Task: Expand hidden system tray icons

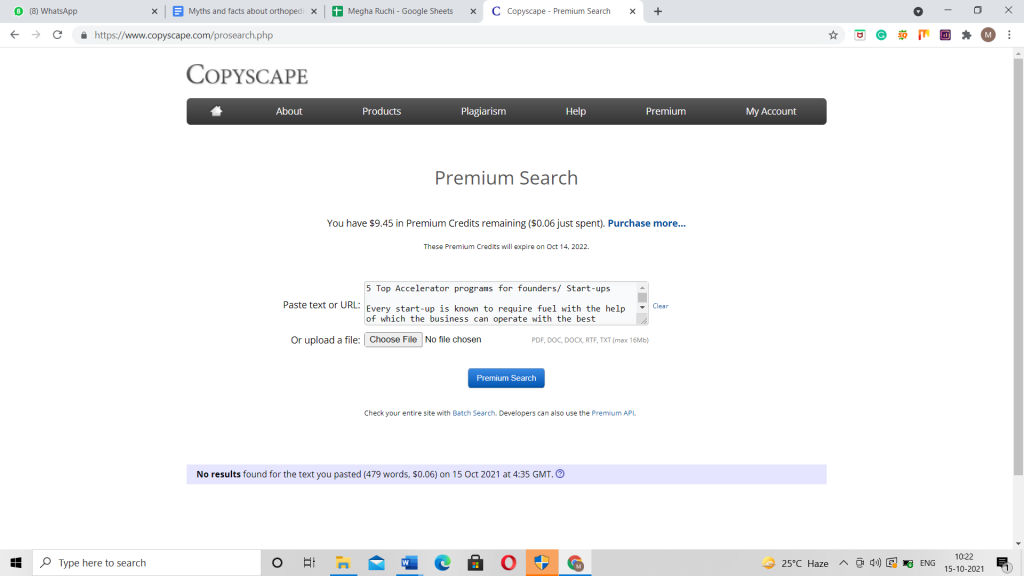Action: (843, 563)
